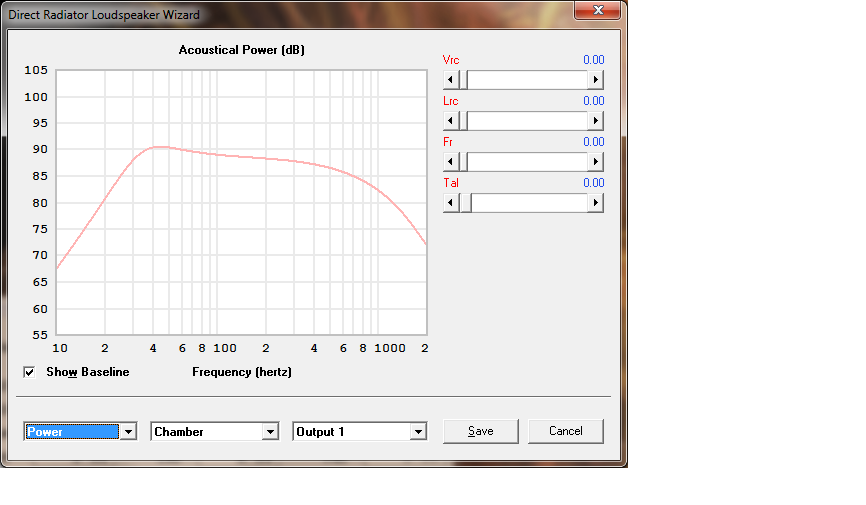Screen dimensions: 866x505
Task: Click the Lrc value 0.00
Action: pyautogui.click(x=594, y=101)
